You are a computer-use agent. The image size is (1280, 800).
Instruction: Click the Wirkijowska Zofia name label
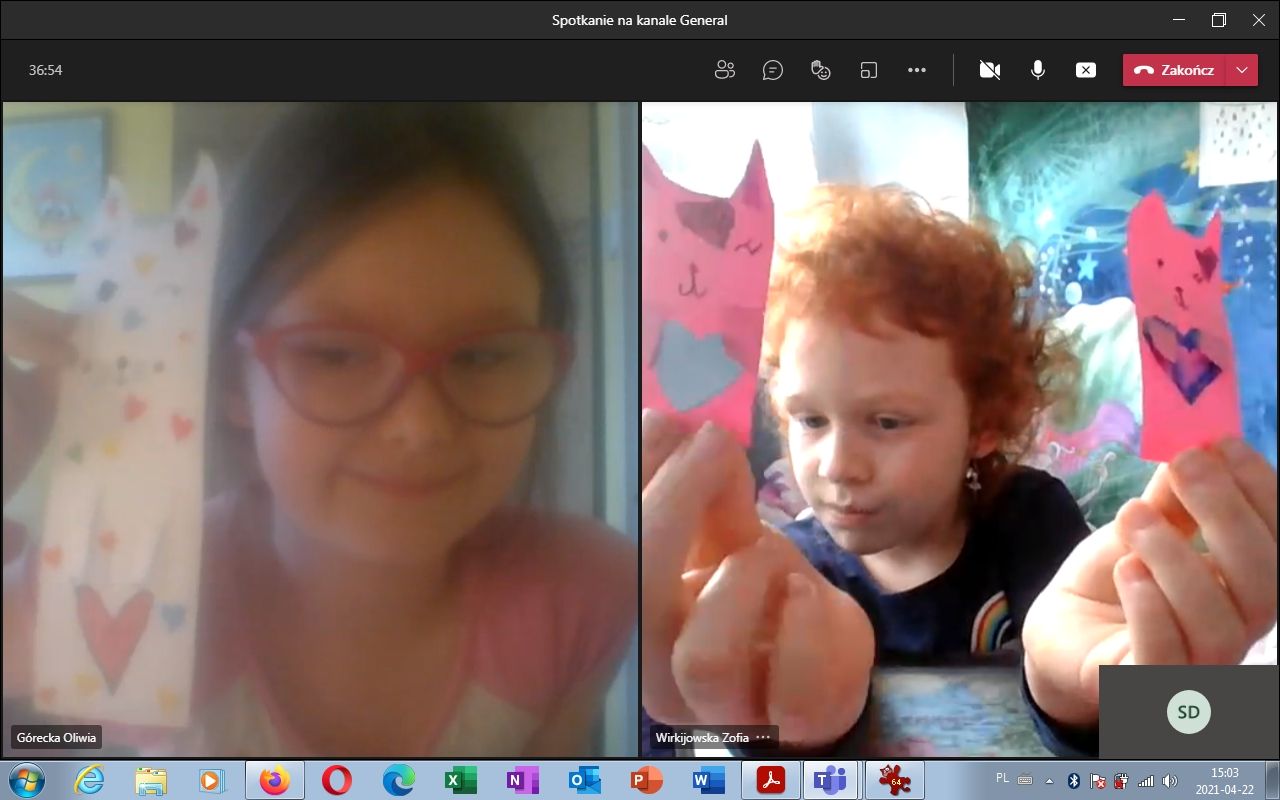click(x=702, y=738)
